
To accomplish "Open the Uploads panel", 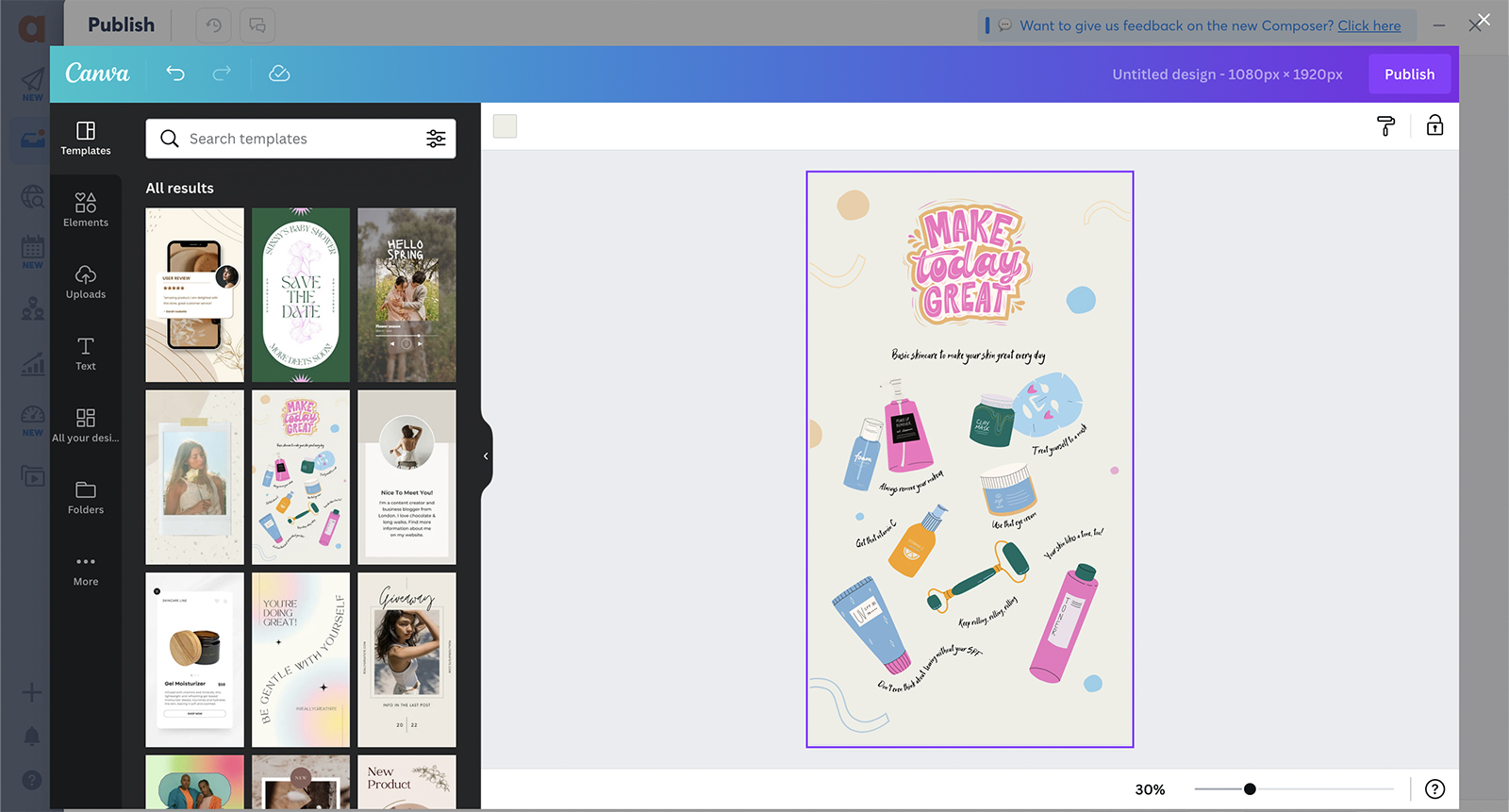I will 86,282.
